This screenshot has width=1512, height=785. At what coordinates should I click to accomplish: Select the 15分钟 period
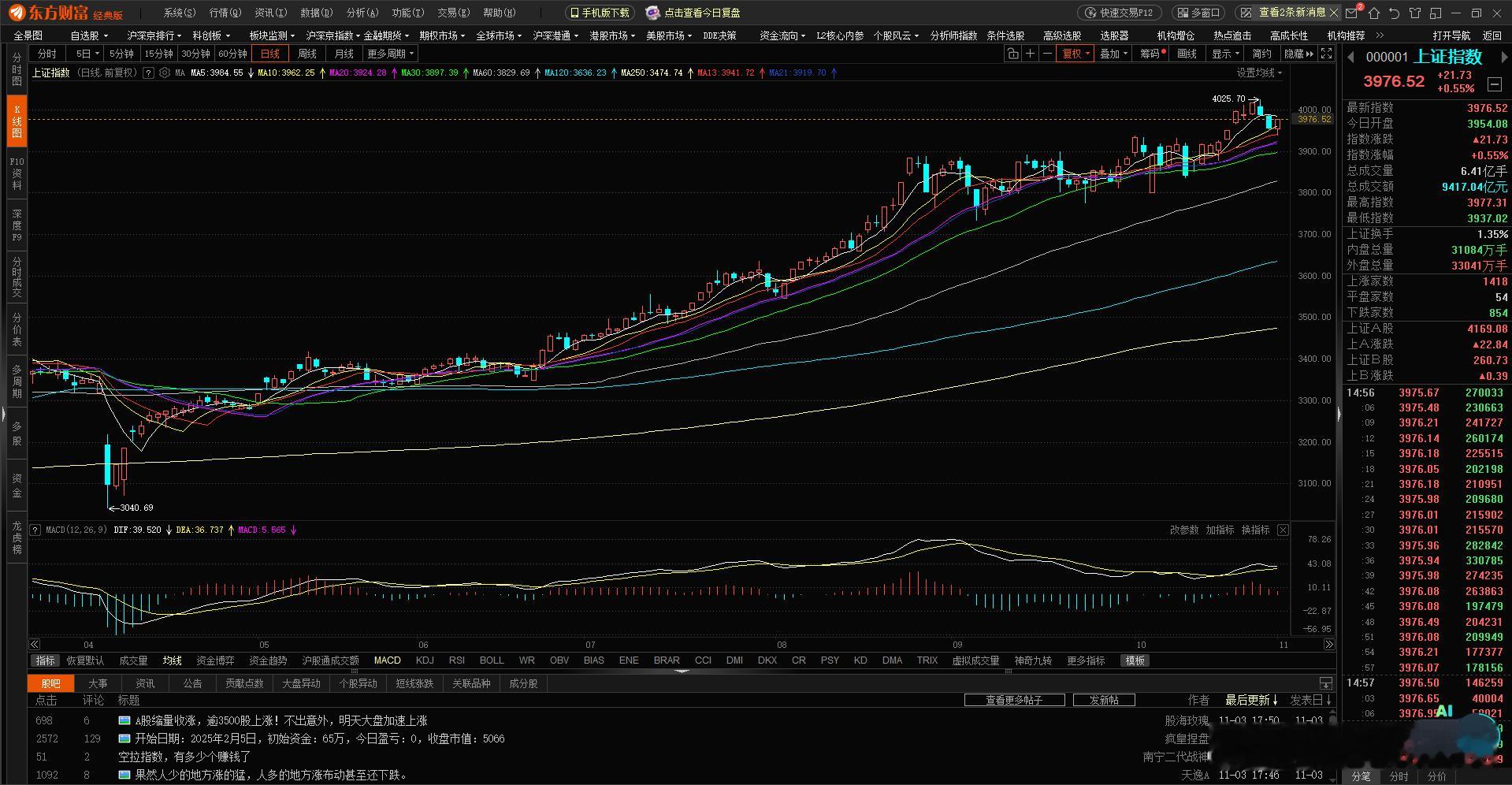click(158, 54)
